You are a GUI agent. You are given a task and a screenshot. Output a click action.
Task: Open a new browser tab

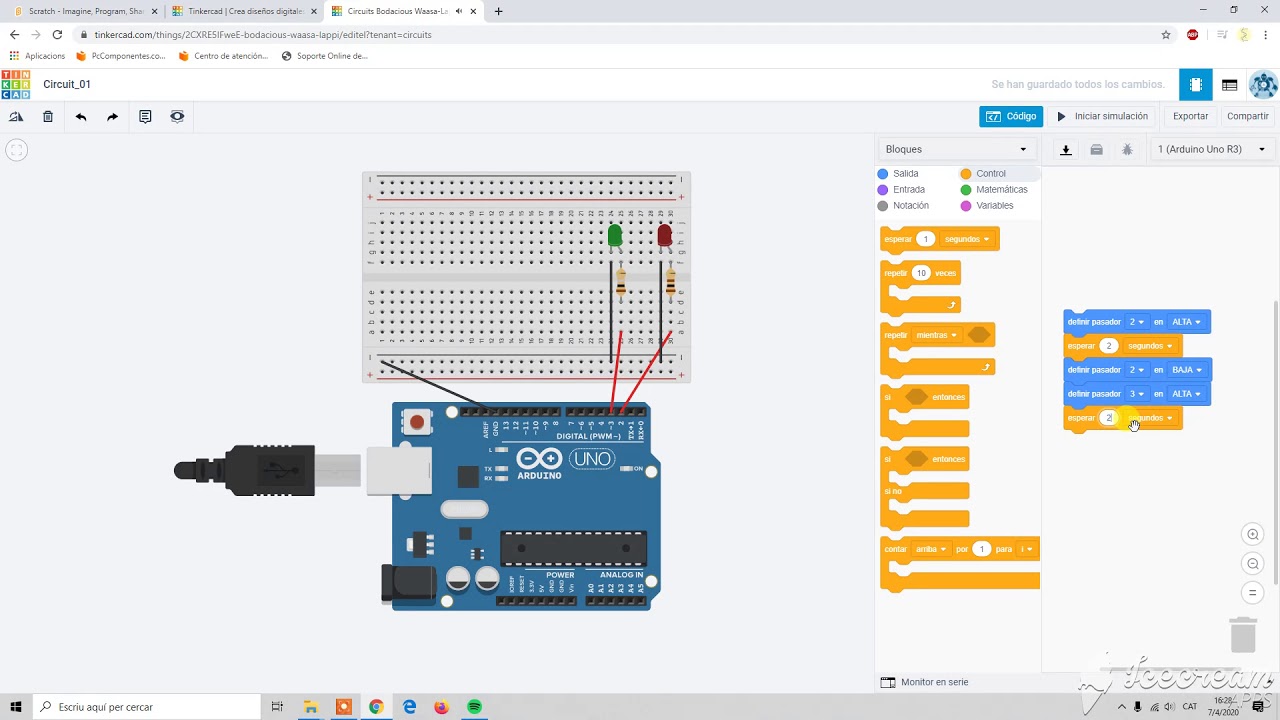499,11
